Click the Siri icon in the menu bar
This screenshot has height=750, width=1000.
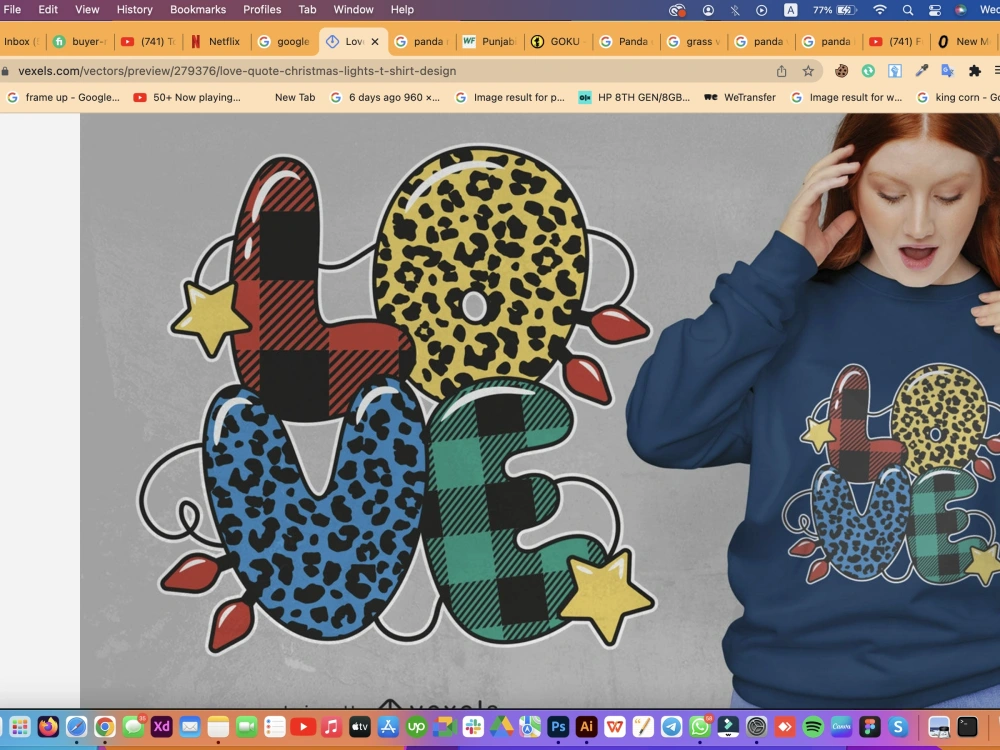[x=961, y=10]
